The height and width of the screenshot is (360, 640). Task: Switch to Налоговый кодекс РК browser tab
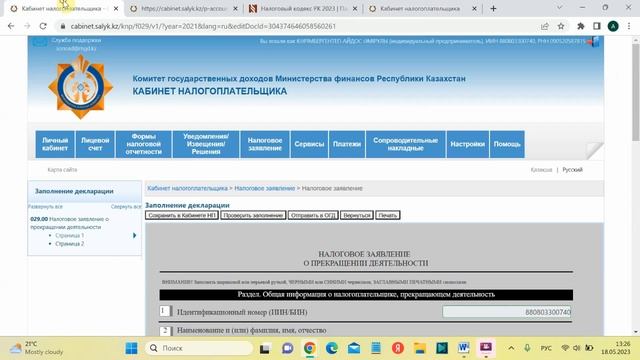303,9
